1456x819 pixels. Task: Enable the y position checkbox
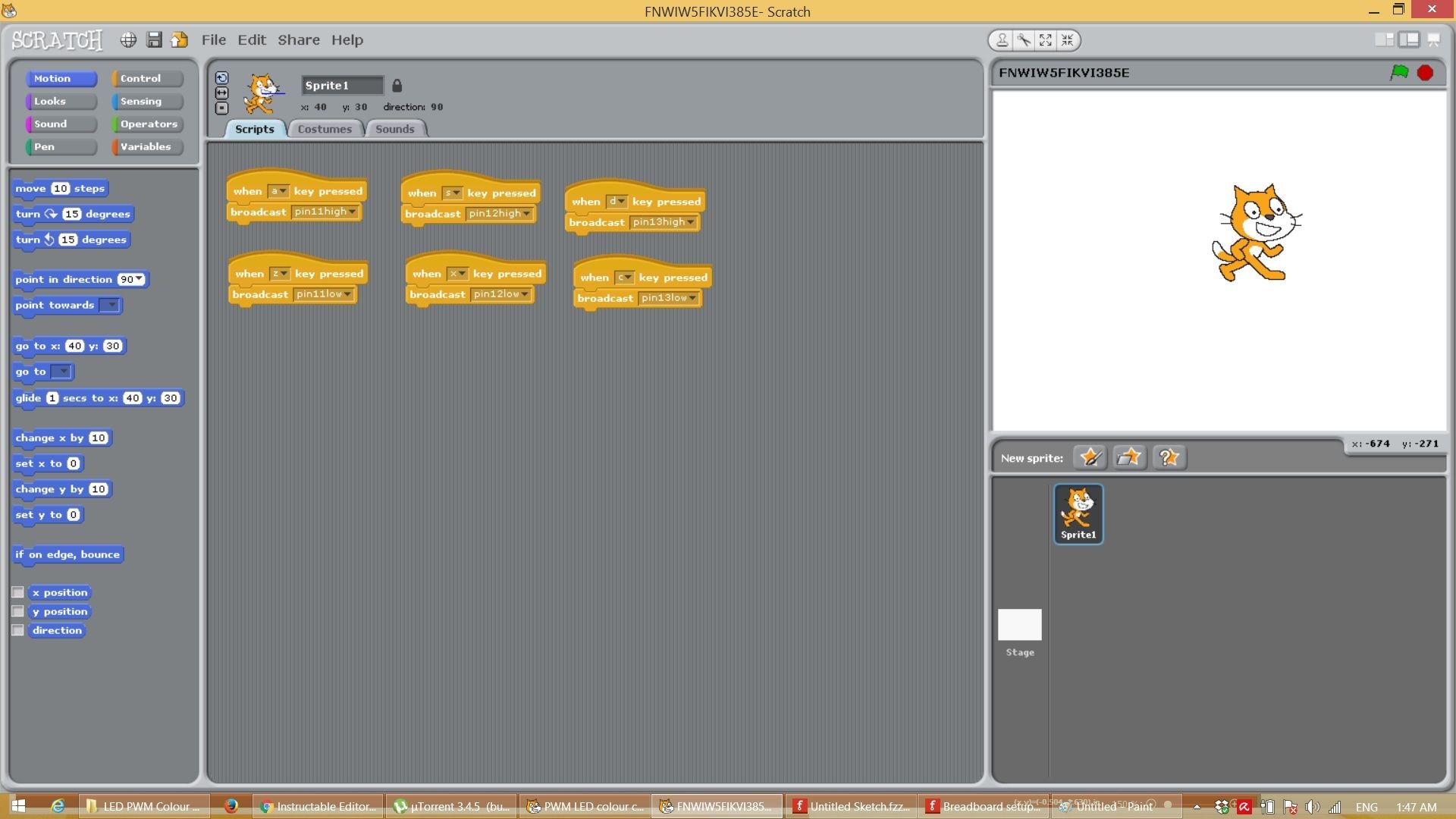click(x=18, y=611)
